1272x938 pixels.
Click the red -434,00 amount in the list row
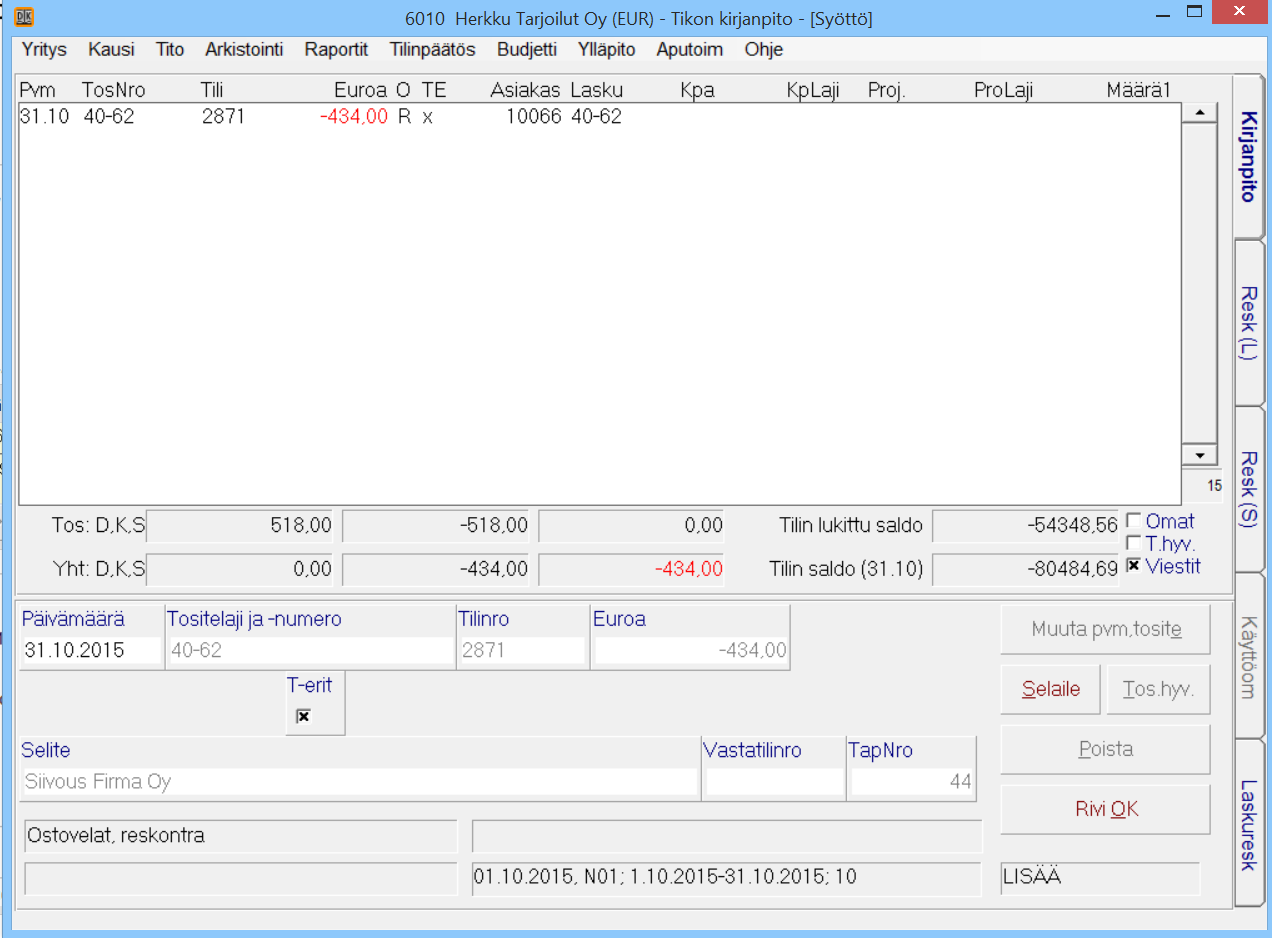(354, 117)
